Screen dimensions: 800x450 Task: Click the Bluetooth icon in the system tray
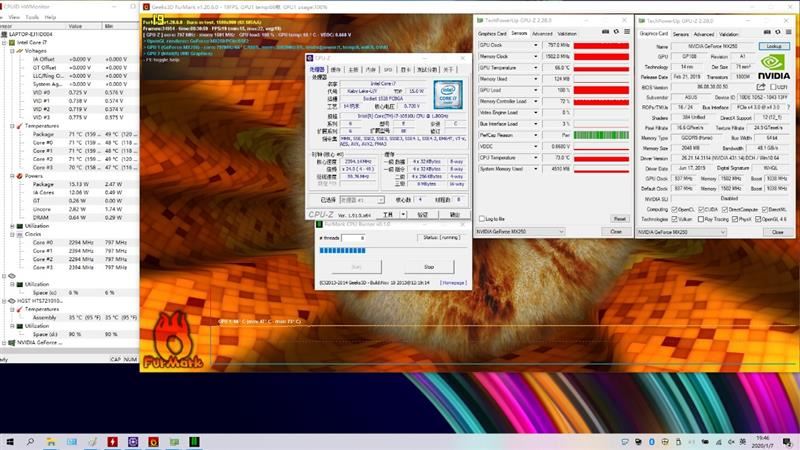coord(652,442)
